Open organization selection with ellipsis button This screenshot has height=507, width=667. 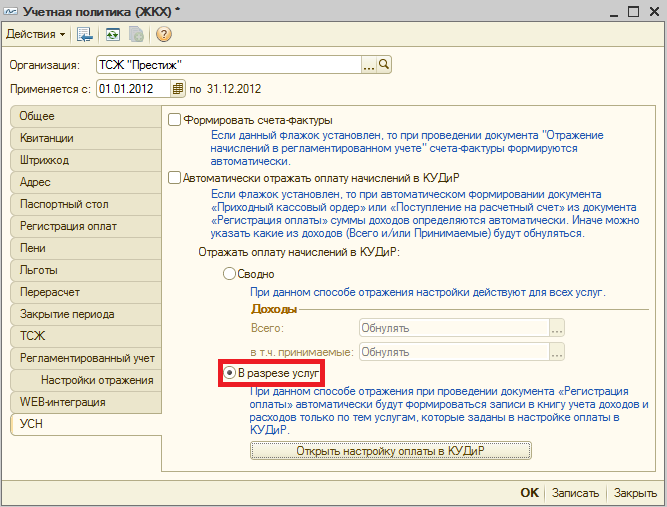point(369,65)
